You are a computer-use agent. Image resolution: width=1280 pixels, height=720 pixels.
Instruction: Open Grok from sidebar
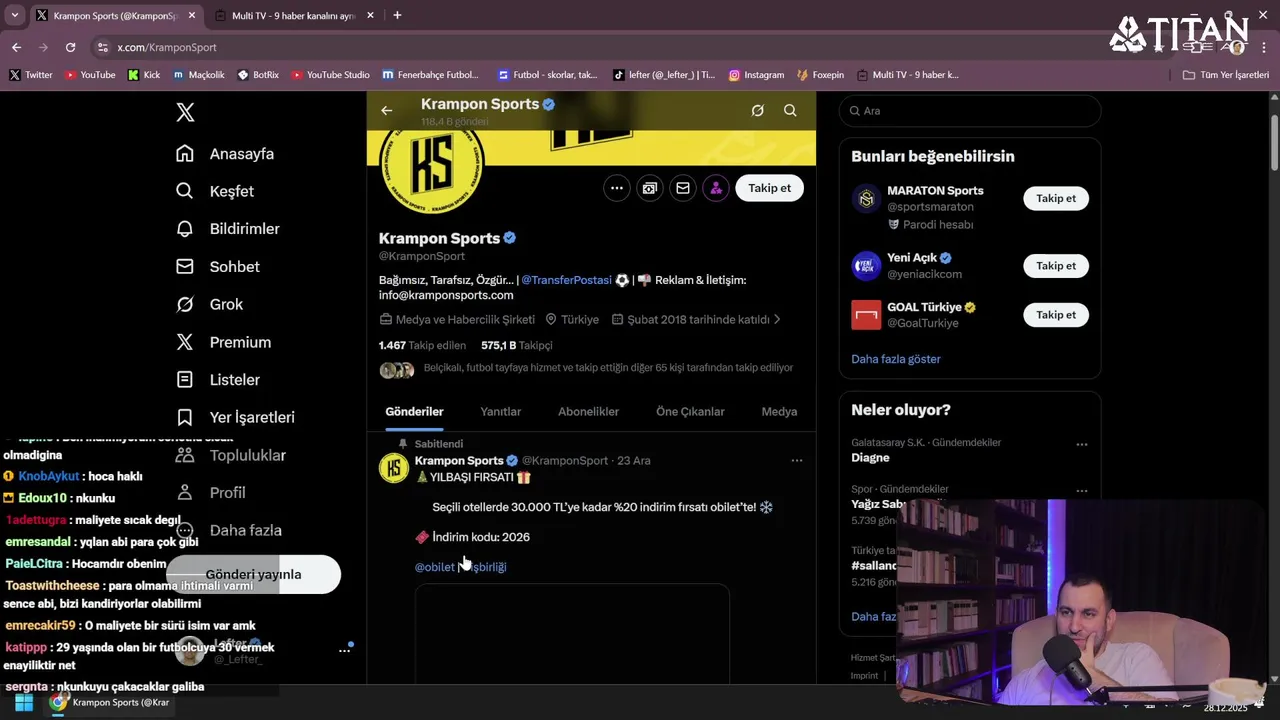pos(210,304)
